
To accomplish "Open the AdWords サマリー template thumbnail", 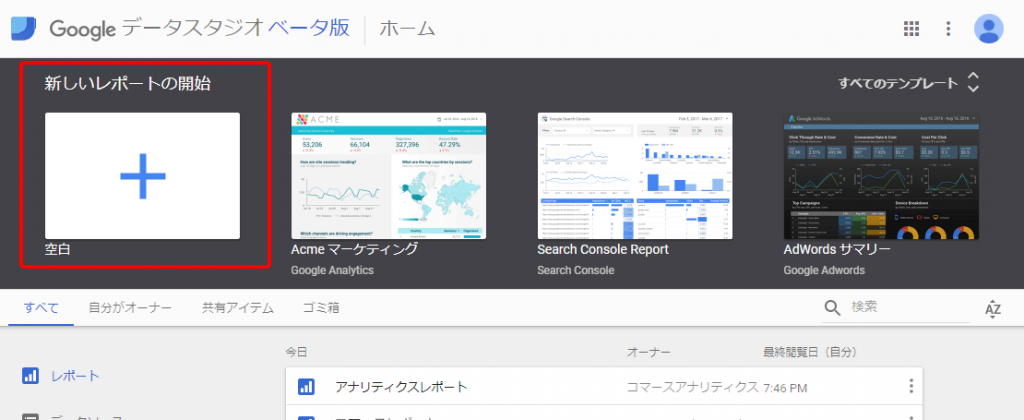I will [882, 176].
